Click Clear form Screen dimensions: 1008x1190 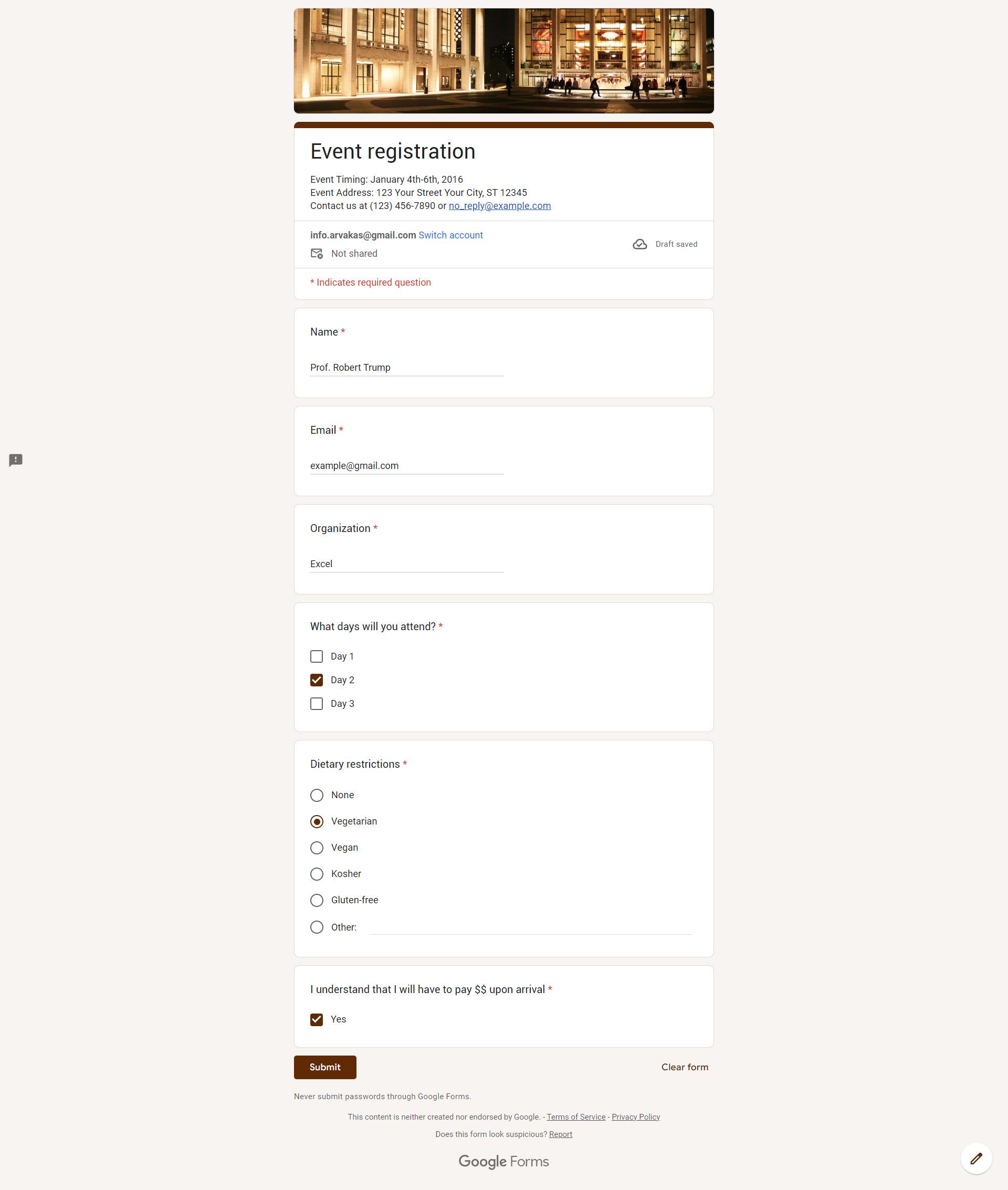coord(684,1067)
